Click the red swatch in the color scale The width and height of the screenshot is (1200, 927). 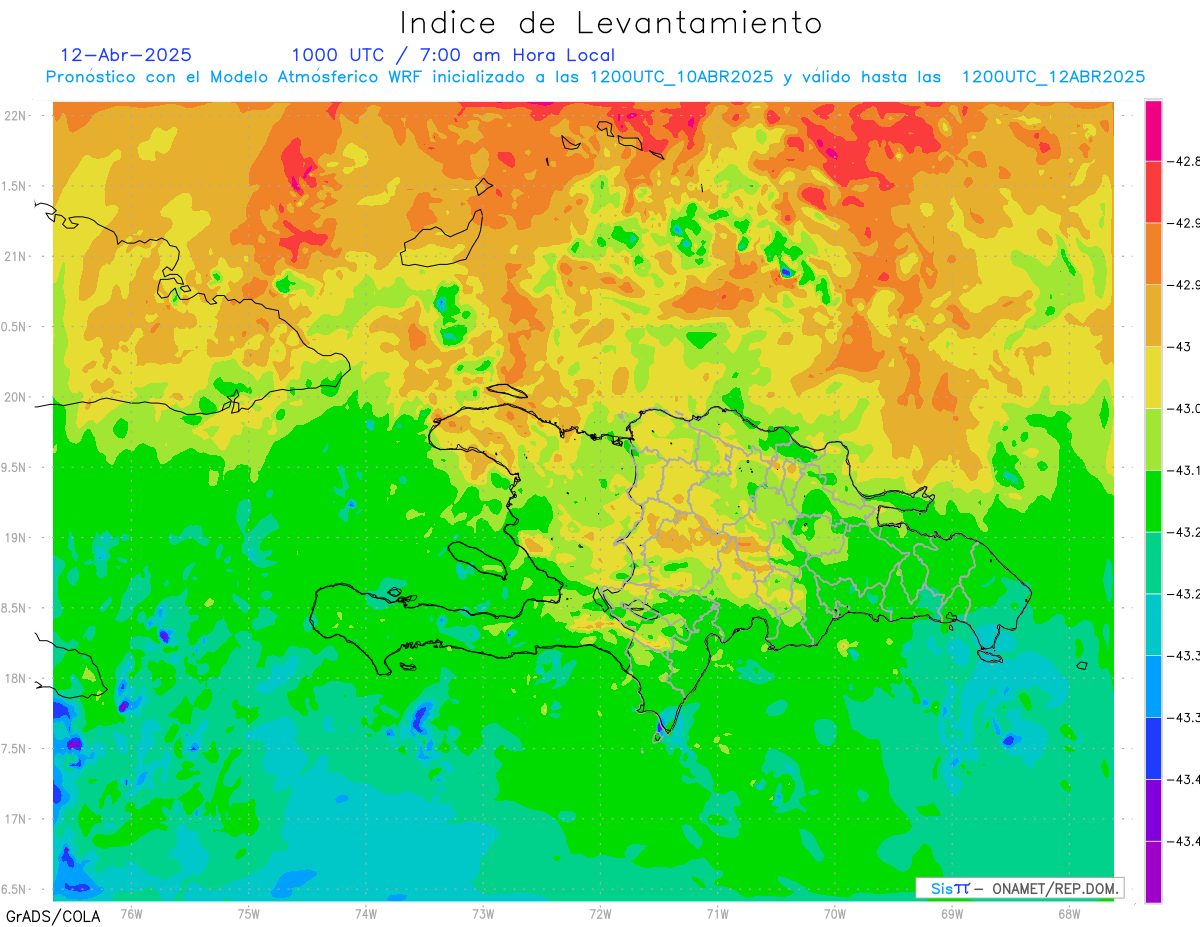click(1153, 192)
